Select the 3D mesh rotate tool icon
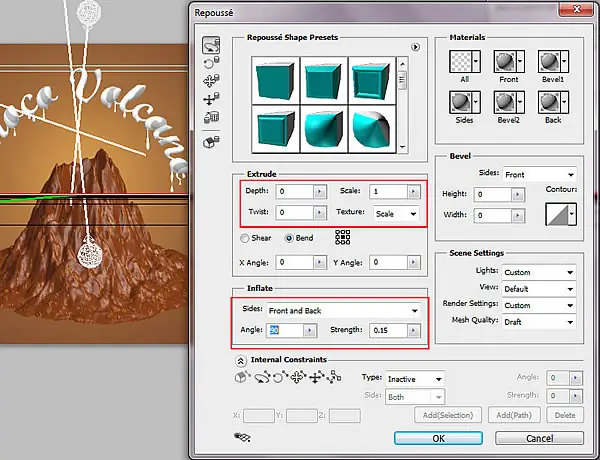The width and height of the screenshot is (600, 460). [x=211, y=46]
